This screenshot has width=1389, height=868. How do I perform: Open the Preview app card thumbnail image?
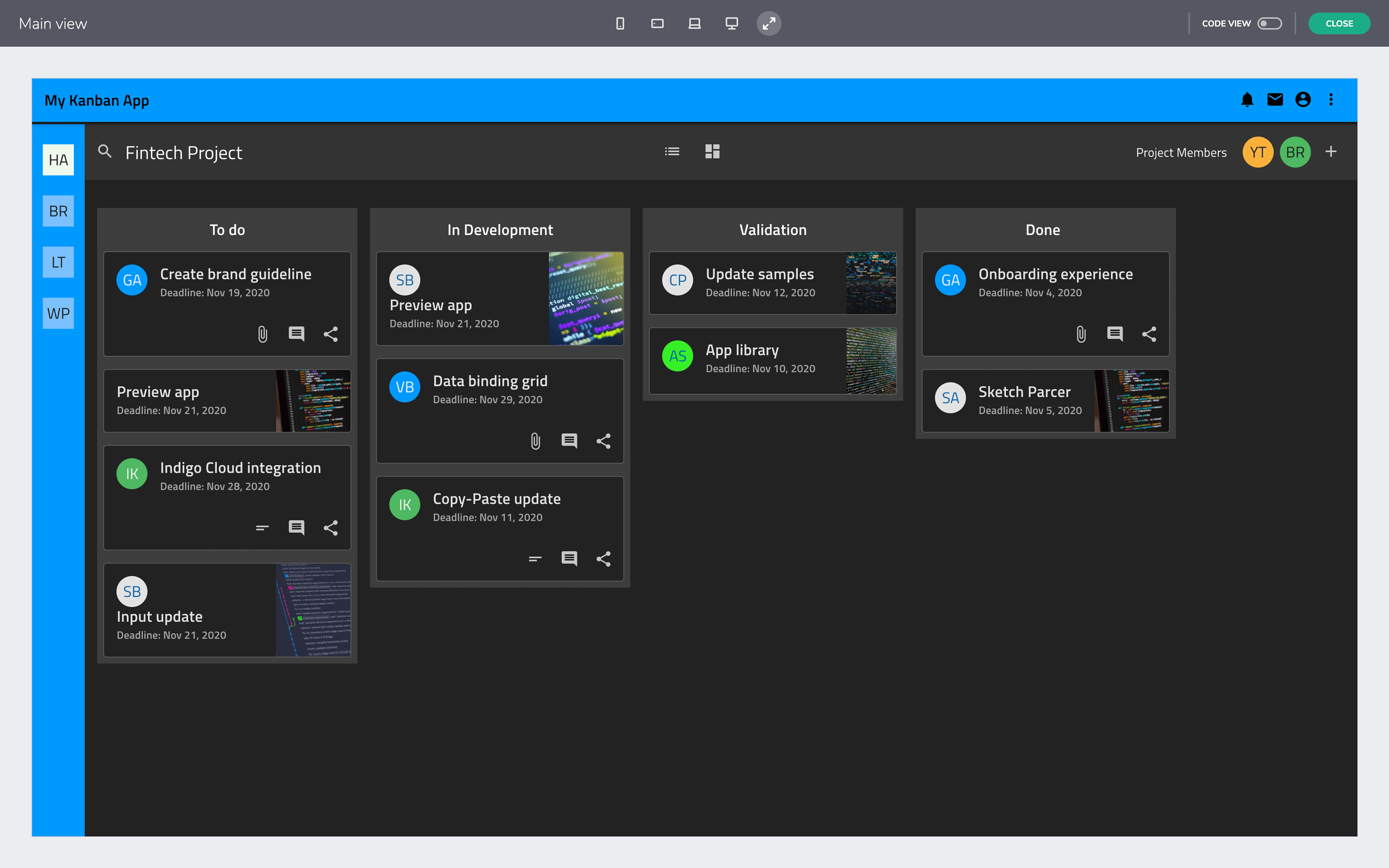coord(586,298)
